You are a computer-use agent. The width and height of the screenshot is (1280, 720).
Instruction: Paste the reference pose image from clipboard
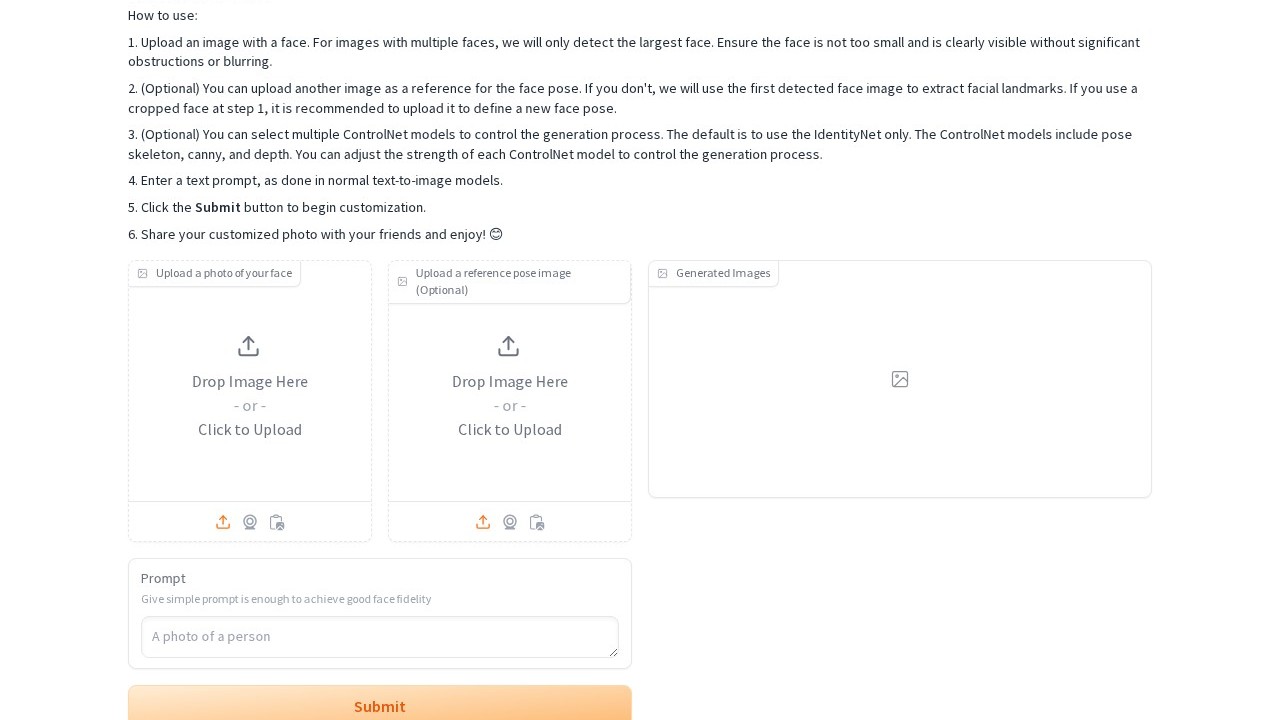(537, 522)
